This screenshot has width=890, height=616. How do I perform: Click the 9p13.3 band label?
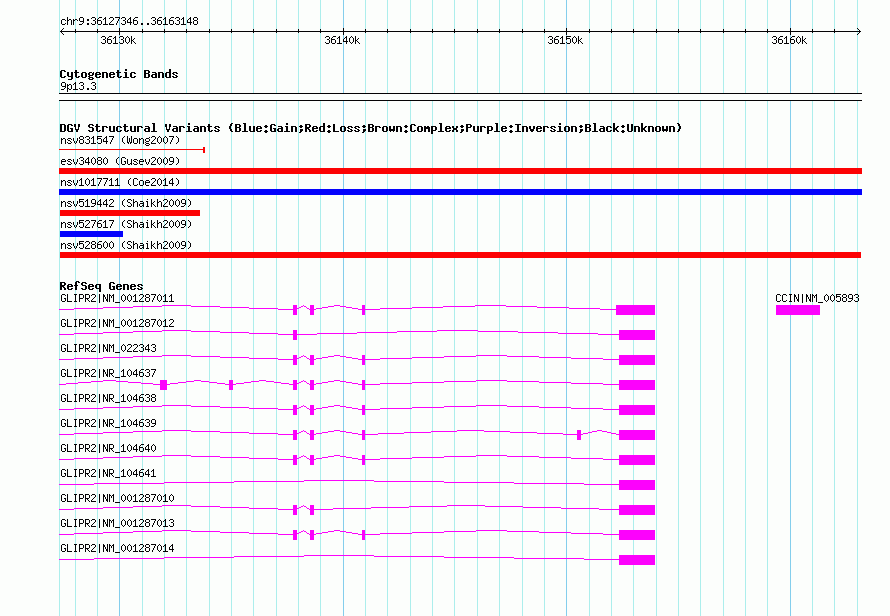(x=78, y=87)
